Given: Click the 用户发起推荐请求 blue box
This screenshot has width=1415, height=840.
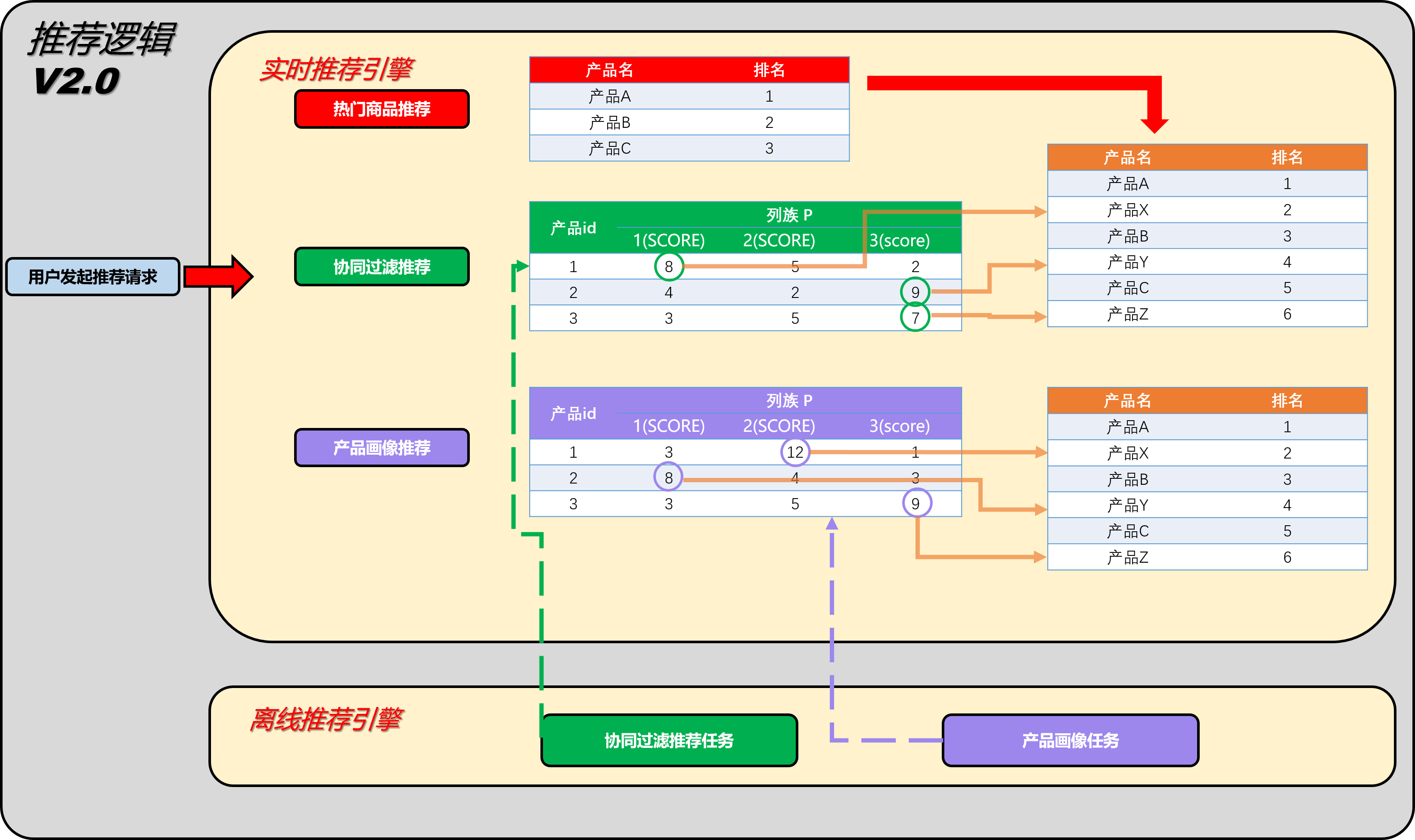Looking at the screenshot, I should [93, 277].
